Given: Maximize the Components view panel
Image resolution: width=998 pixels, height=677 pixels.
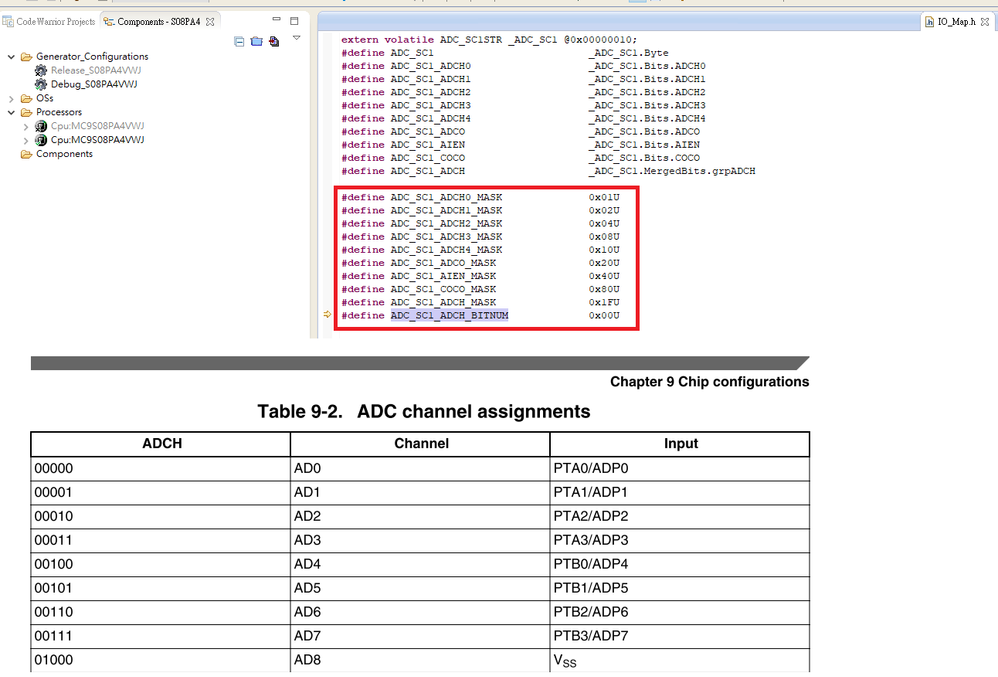Looking at the screenshot, I should [x=294, y=21].
